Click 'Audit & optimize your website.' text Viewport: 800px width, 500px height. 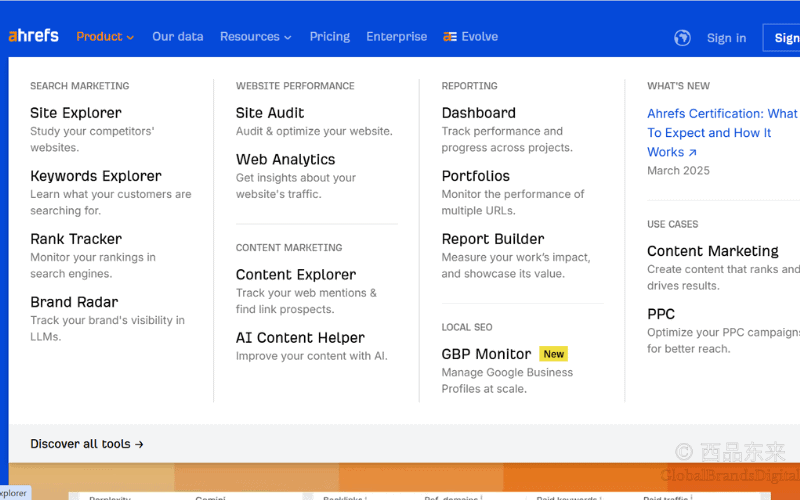[x=314, y=131]
